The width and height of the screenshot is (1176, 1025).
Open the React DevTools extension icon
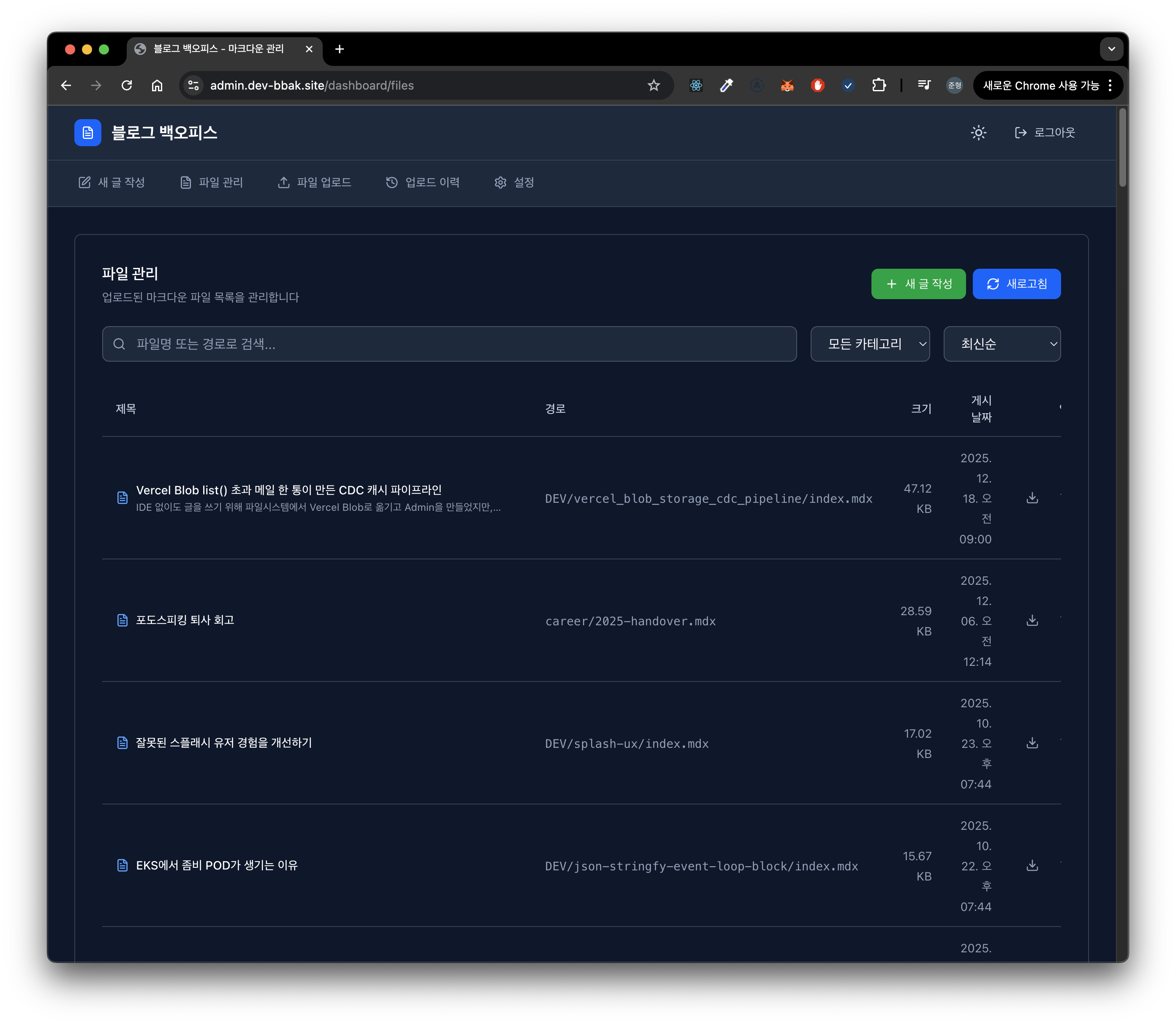695,85
